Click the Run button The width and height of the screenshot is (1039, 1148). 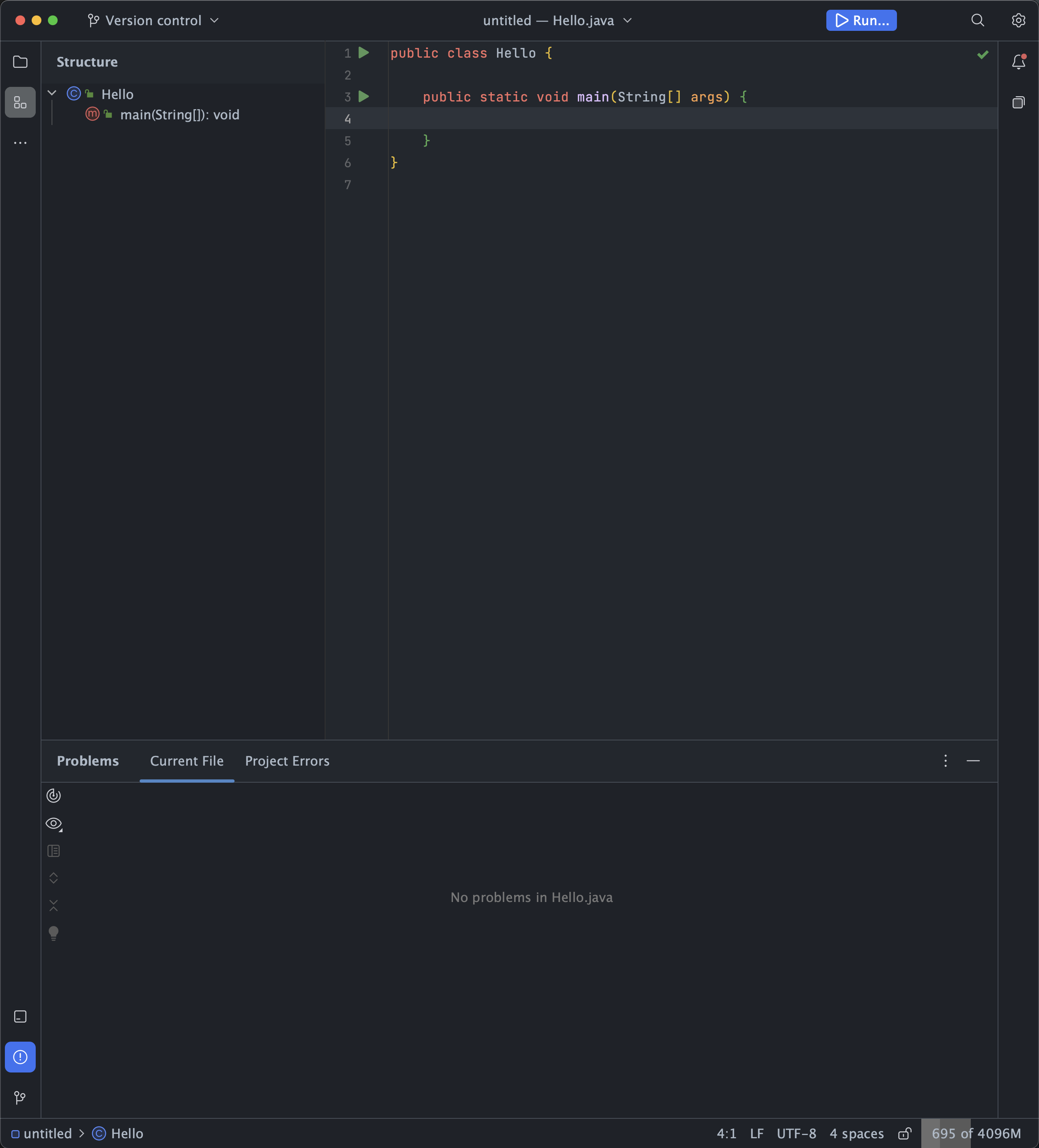(861, 20)
